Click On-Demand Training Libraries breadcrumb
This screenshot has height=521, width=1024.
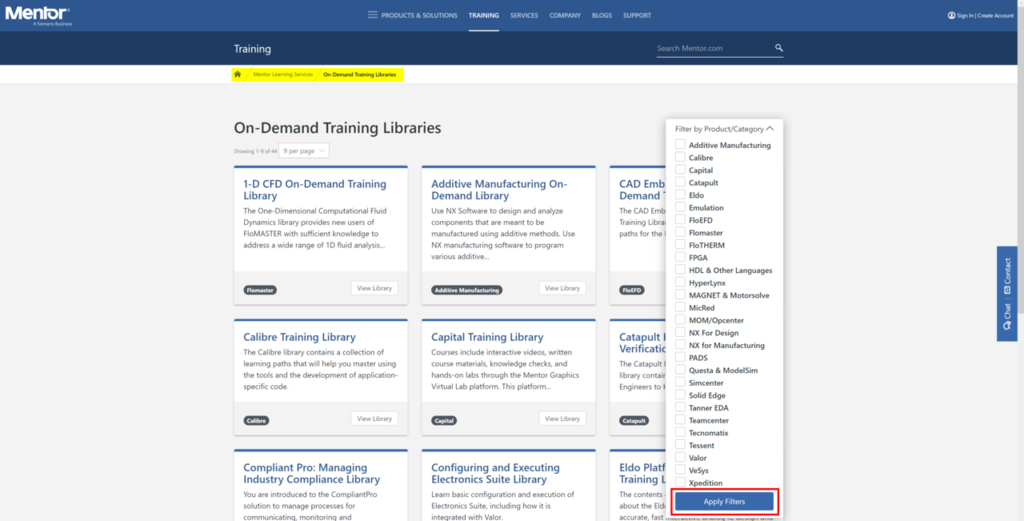point(360,74)
